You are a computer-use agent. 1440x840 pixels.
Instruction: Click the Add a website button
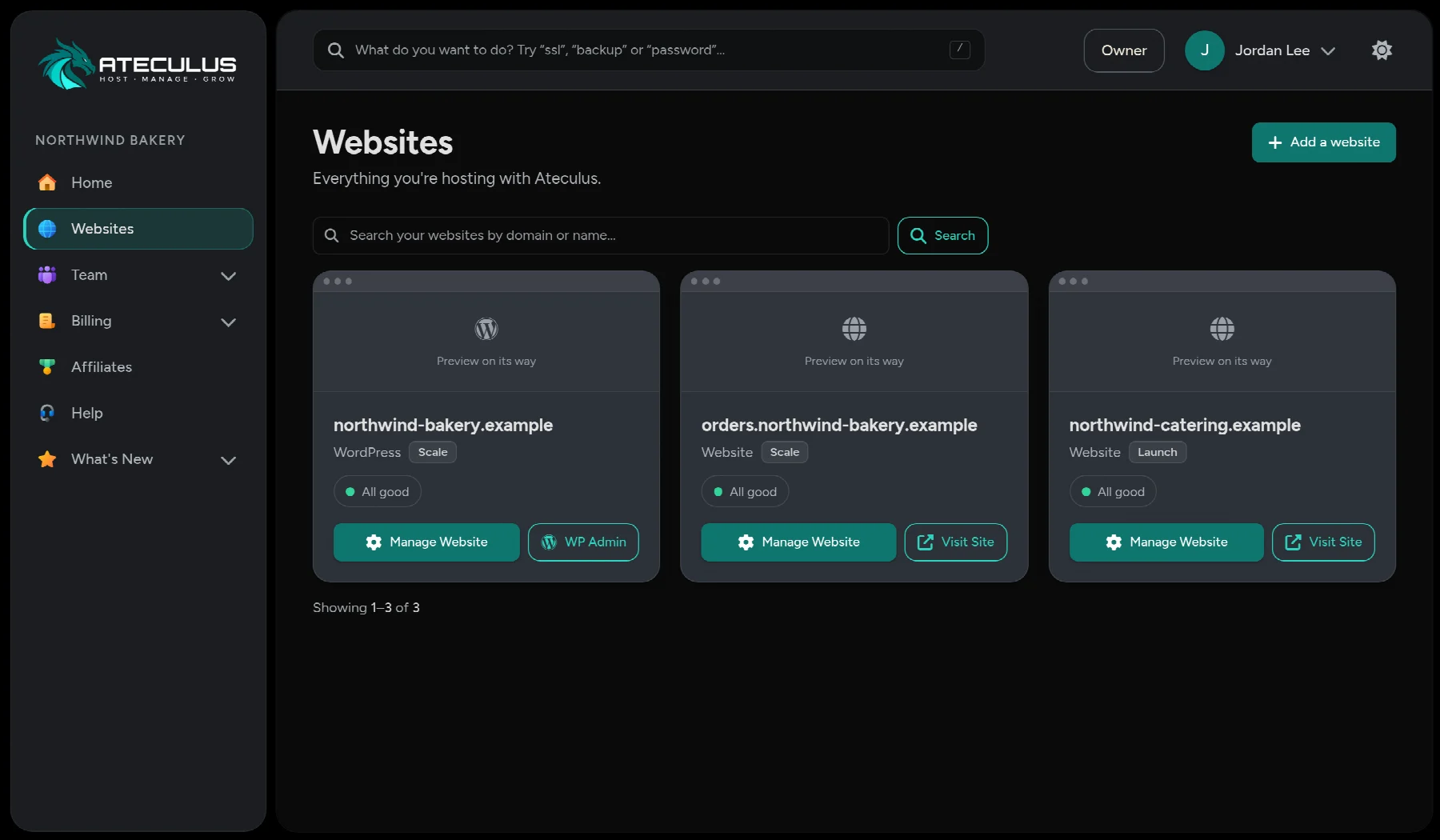[x=1323, y=142]
